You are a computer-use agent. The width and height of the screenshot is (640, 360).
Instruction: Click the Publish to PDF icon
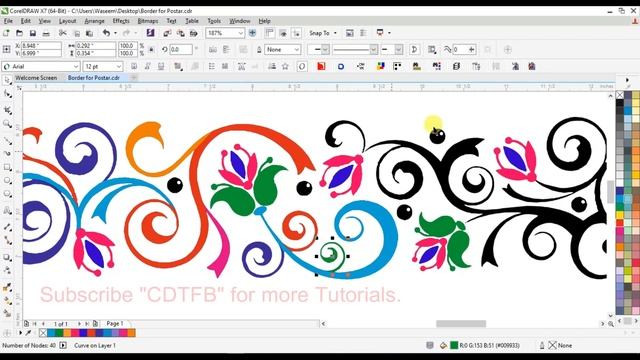point(194,33)
